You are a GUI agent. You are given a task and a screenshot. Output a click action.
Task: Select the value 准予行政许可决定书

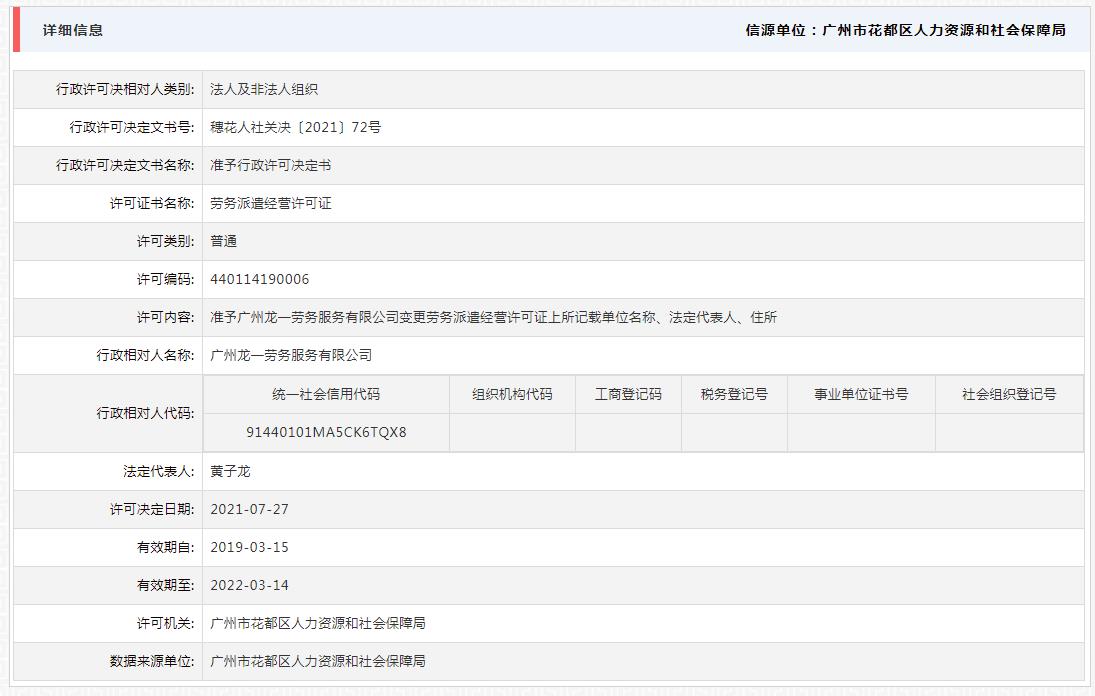[271, 165]
